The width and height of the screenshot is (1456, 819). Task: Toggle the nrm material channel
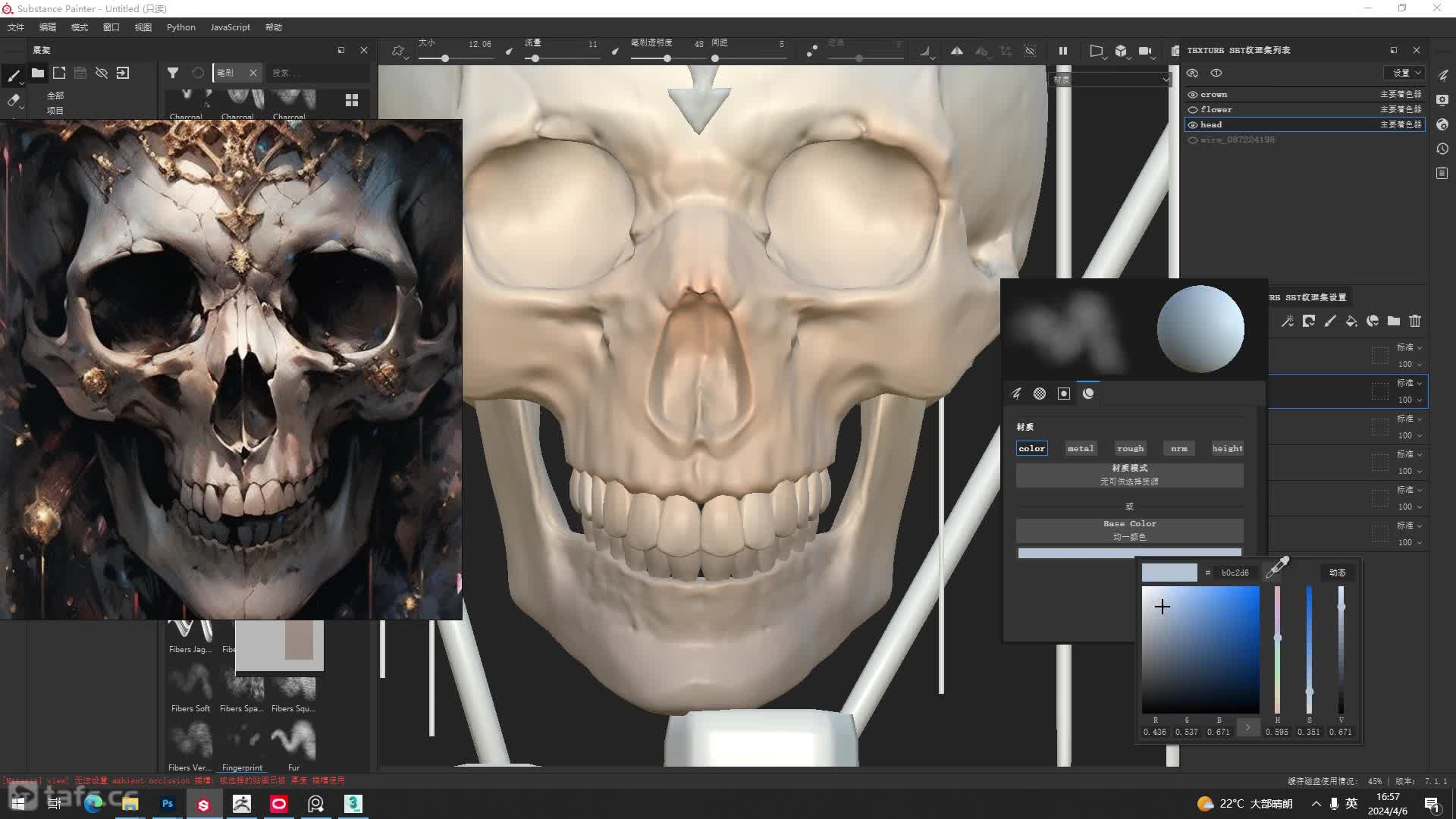[x=1179, y=448]
